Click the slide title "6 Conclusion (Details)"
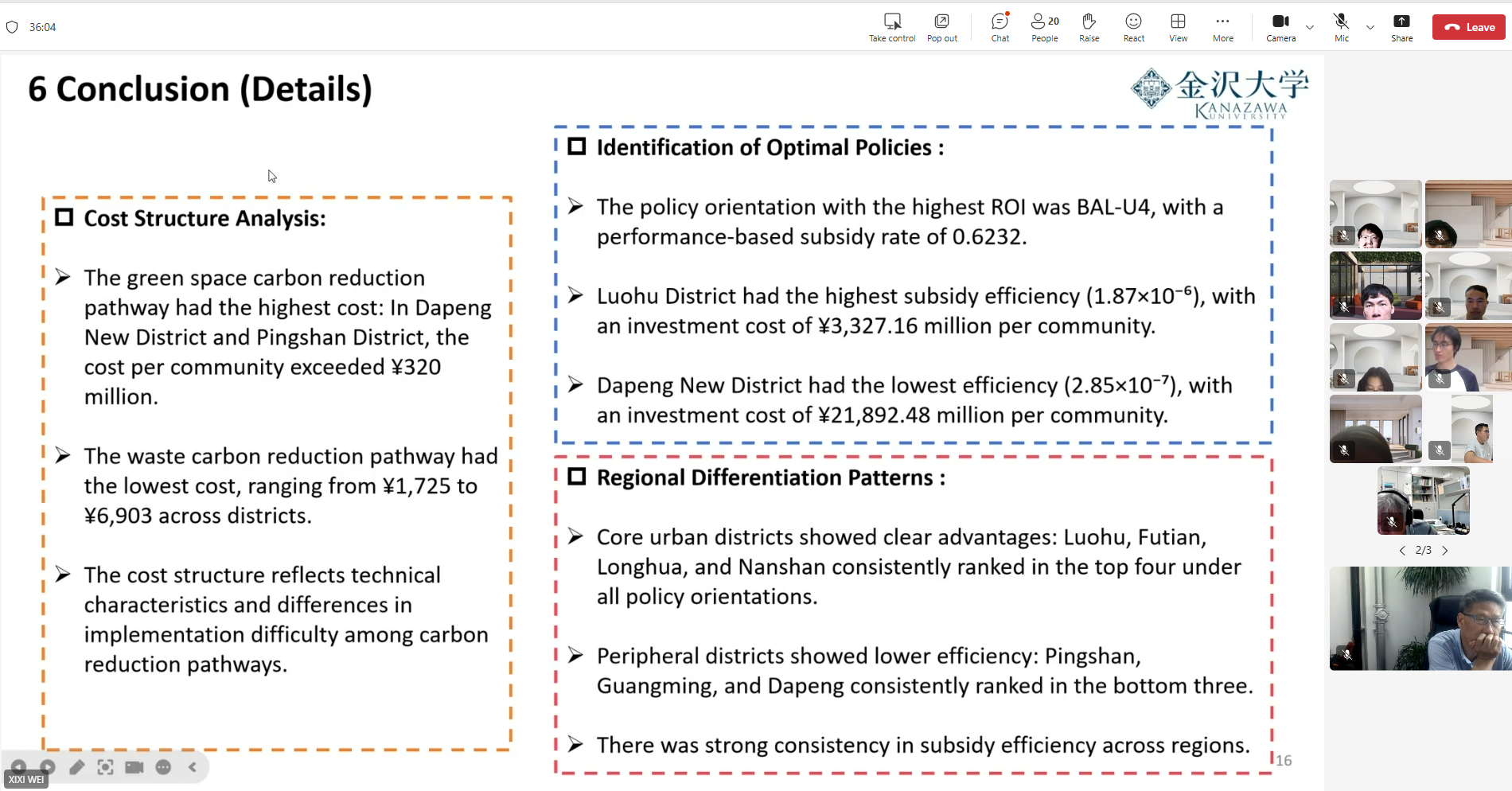The height and width of the screenshot is (791, 1512). tap(200, 89)
